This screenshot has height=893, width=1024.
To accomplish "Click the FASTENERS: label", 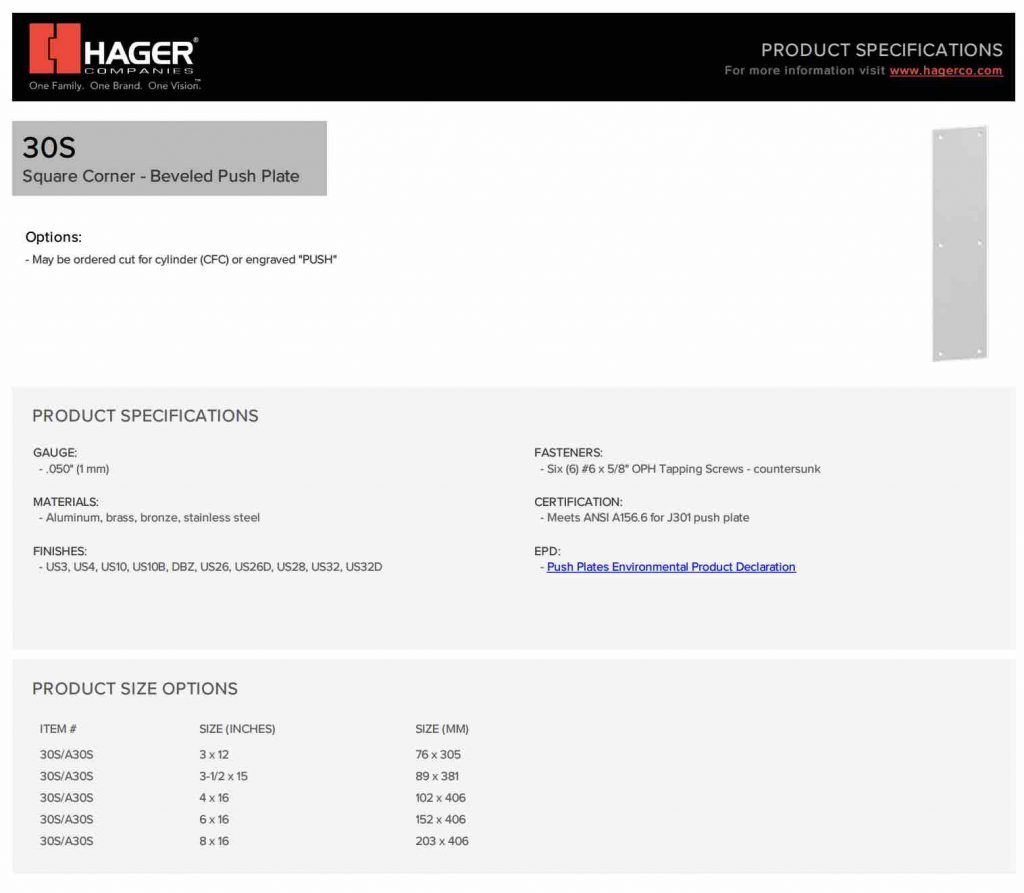I will (x=568, y=453).
